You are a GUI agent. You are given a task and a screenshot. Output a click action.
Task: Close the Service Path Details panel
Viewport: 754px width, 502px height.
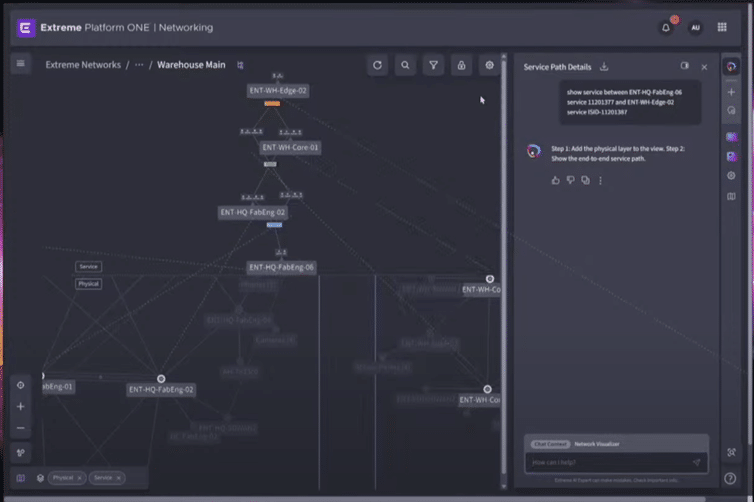[x=704, y=67]
